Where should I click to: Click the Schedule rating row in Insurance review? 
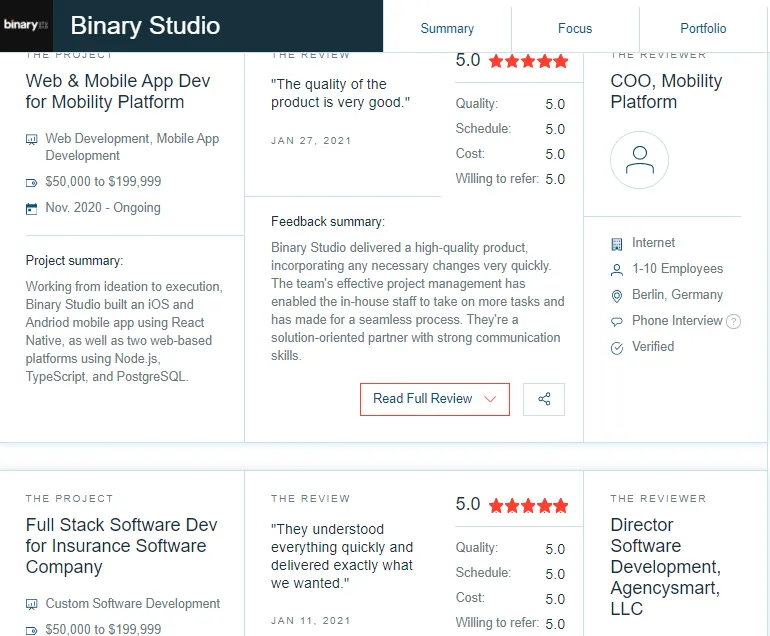click(510, 573)
